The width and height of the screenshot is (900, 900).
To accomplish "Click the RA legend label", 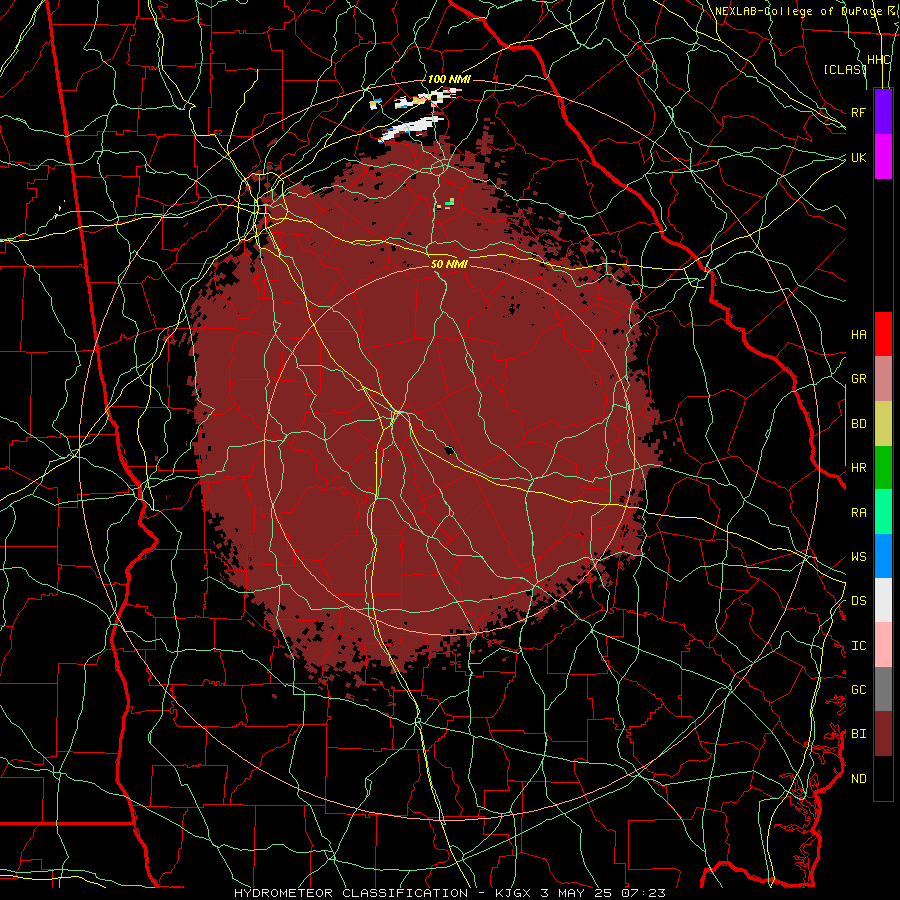I will coord(858,513).
